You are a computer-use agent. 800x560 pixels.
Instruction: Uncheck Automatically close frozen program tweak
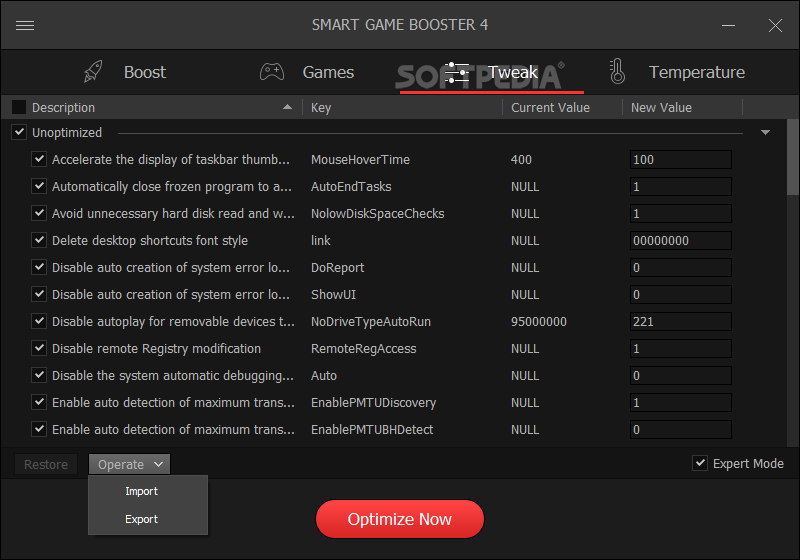pyautogui.click(x=39, y=186)
